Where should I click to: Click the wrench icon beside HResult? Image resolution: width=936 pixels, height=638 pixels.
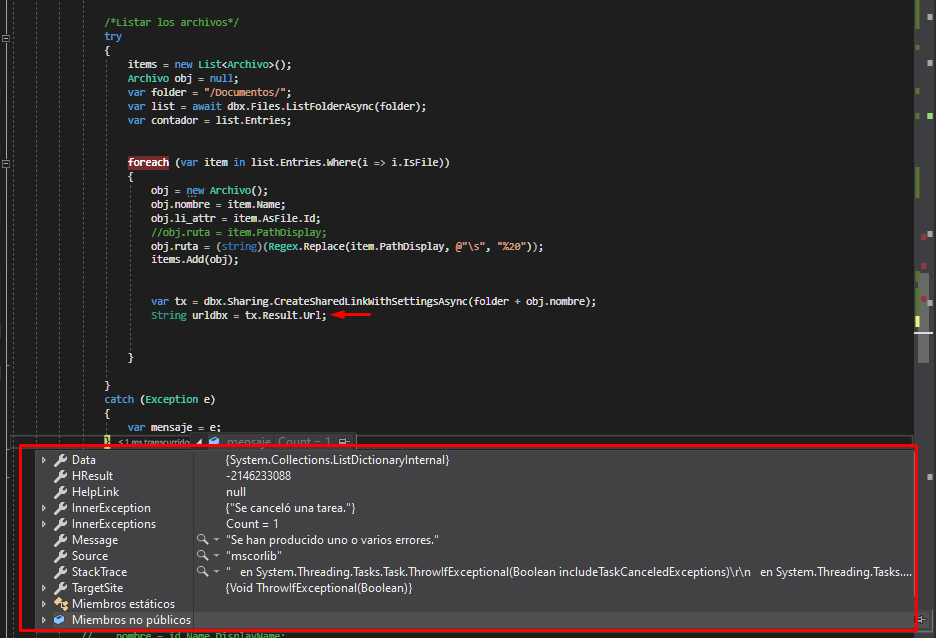(x=60, y=476)
